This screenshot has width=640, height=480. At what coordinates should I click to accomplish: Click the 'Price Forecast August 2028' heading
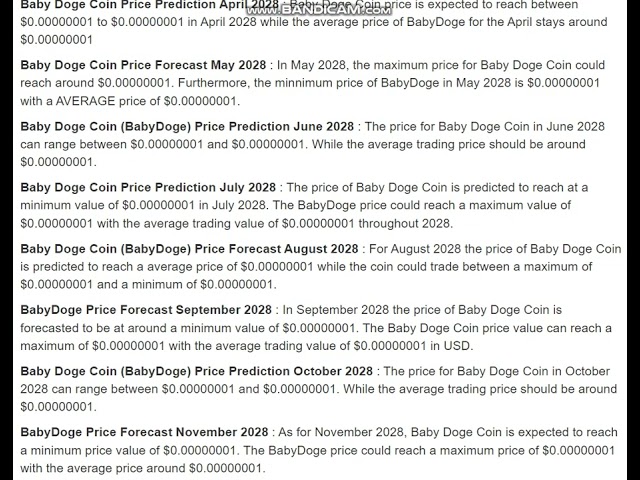pos(189,249)
